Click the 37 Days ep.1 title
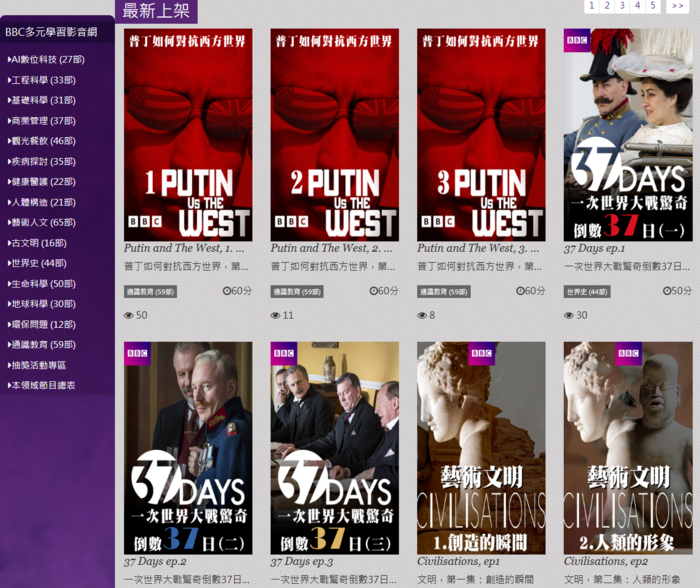 [x=594, y=248]
